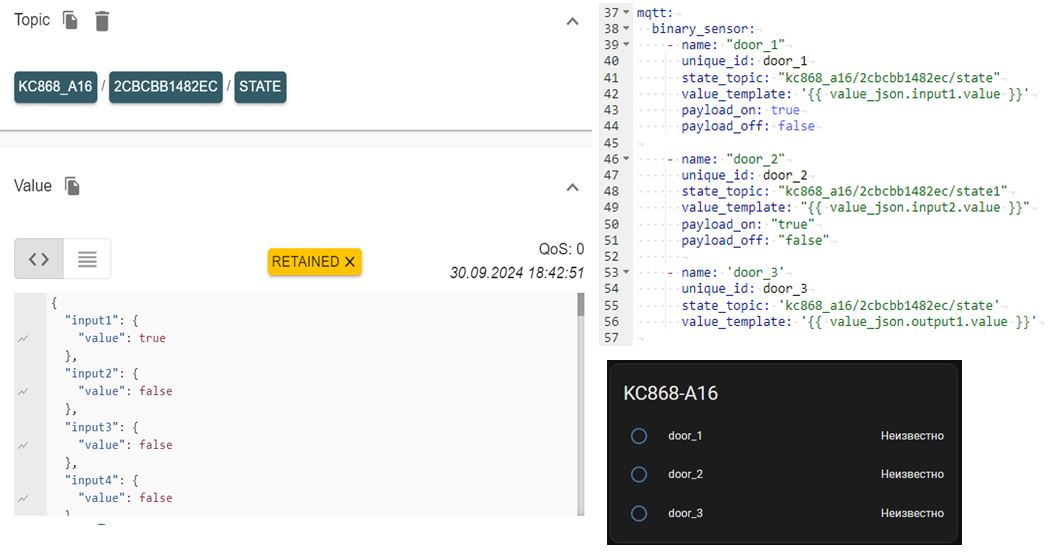Open chart icon beside input2 value
Screen dimensions: 1057x553
[23, 392]
